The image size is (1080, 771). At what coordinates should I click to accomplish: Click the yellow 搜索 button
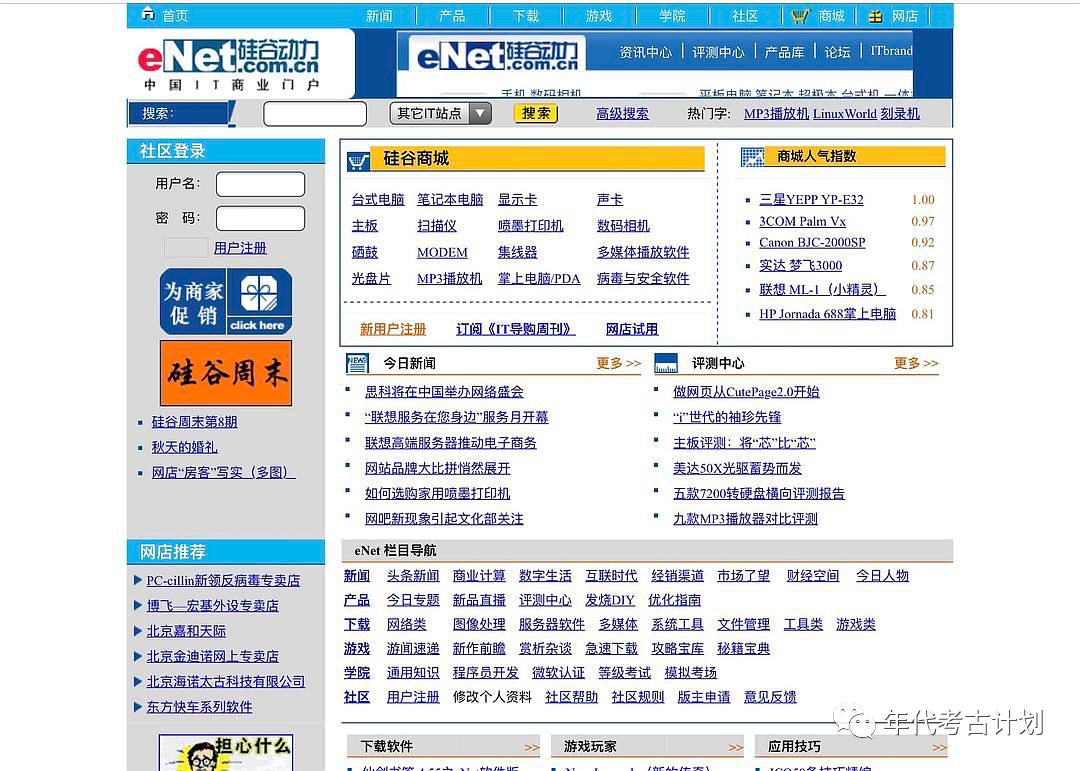pos(536,113)
